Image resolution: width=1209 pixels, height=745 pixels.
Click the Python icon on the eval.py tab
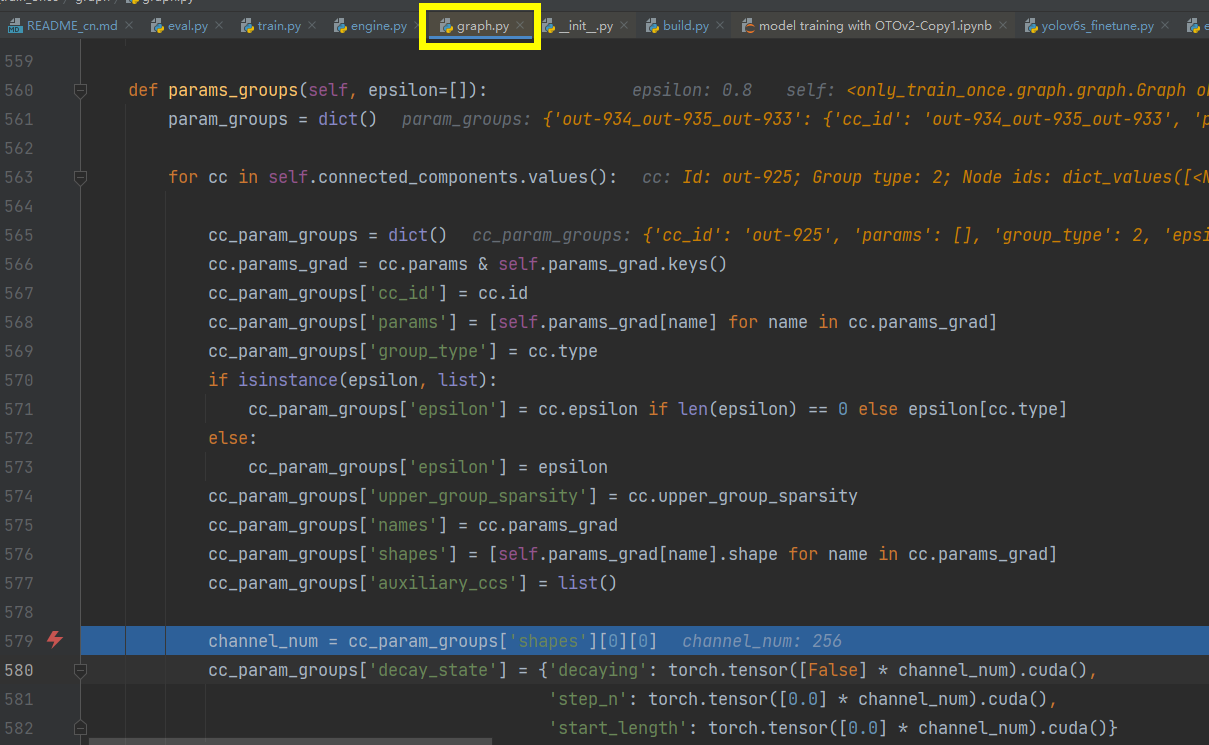click(x=158, y=25)
